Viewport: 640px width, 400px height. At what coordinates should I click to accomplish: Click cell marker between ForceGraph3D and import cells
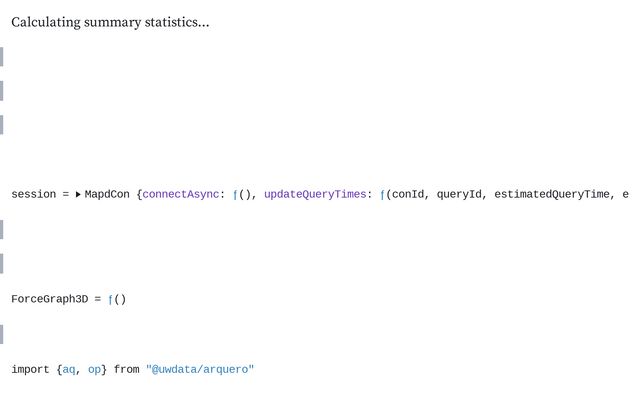(2, 334)
